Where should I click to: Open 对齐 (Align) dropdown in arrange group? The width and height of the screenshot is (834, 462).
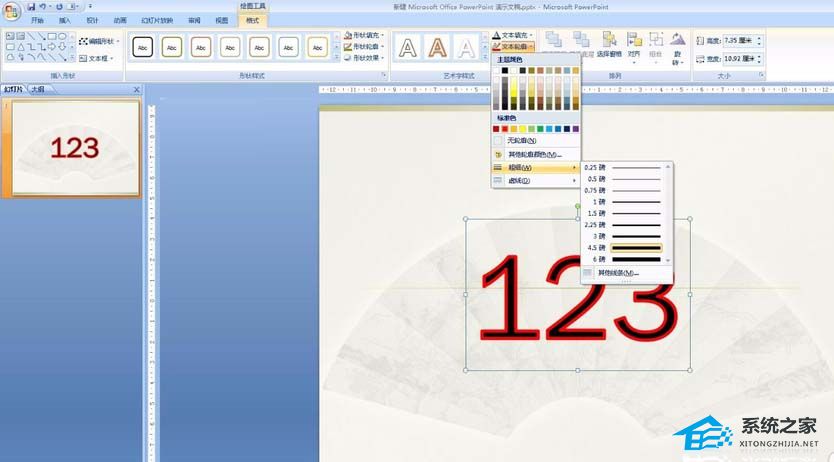(x=634, y=48)
